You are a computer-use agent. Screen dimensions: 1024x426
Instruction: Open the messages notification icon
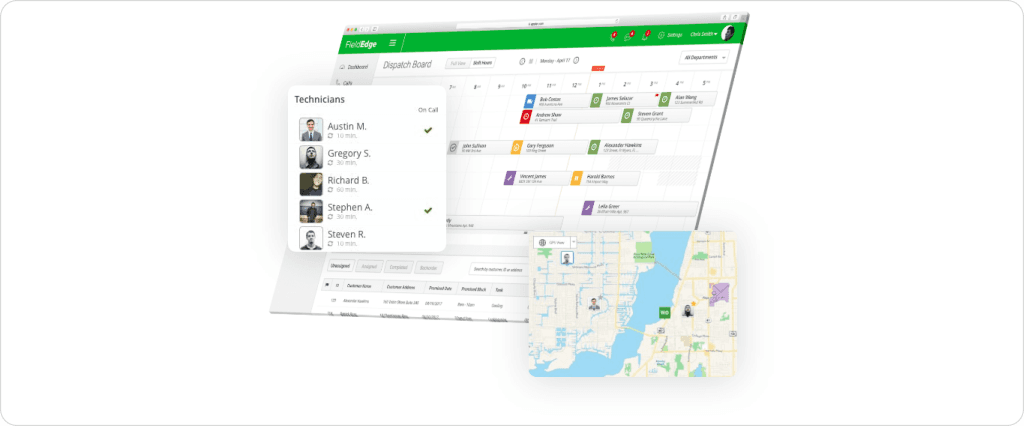pos(630,35)
